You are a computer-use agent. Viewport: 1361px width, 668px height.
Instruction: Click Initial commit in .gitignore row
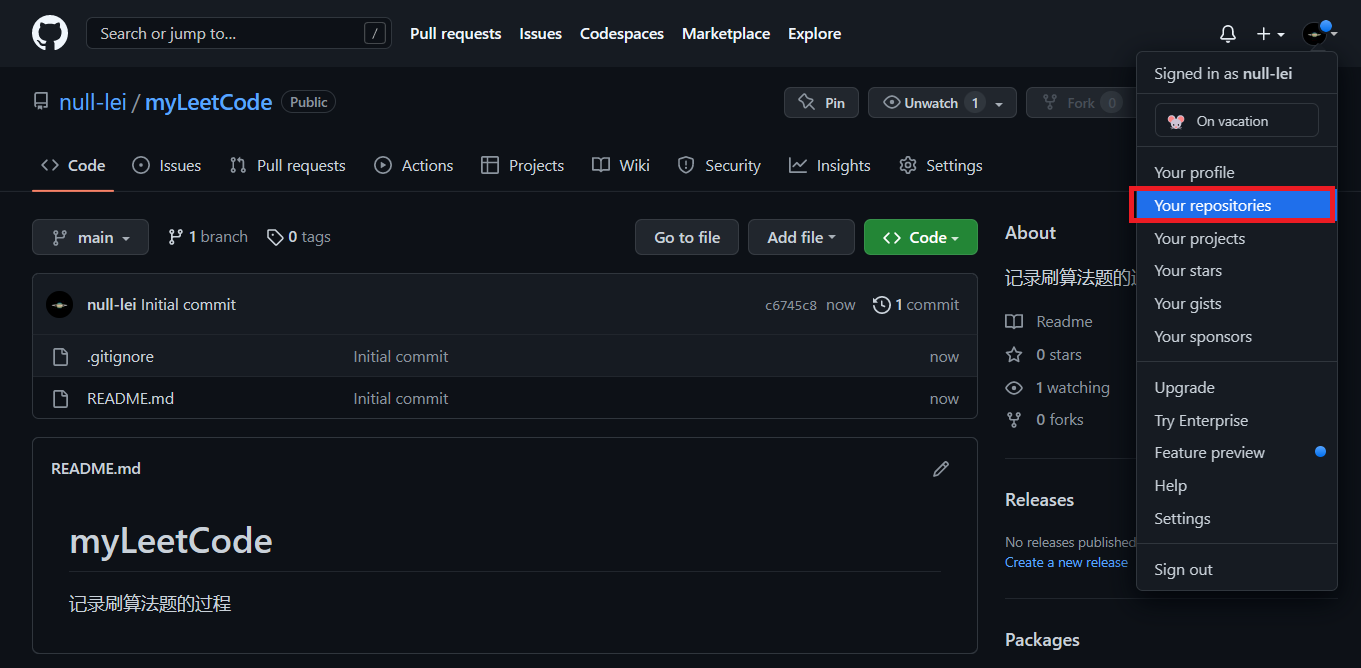[x=401, y=357]
